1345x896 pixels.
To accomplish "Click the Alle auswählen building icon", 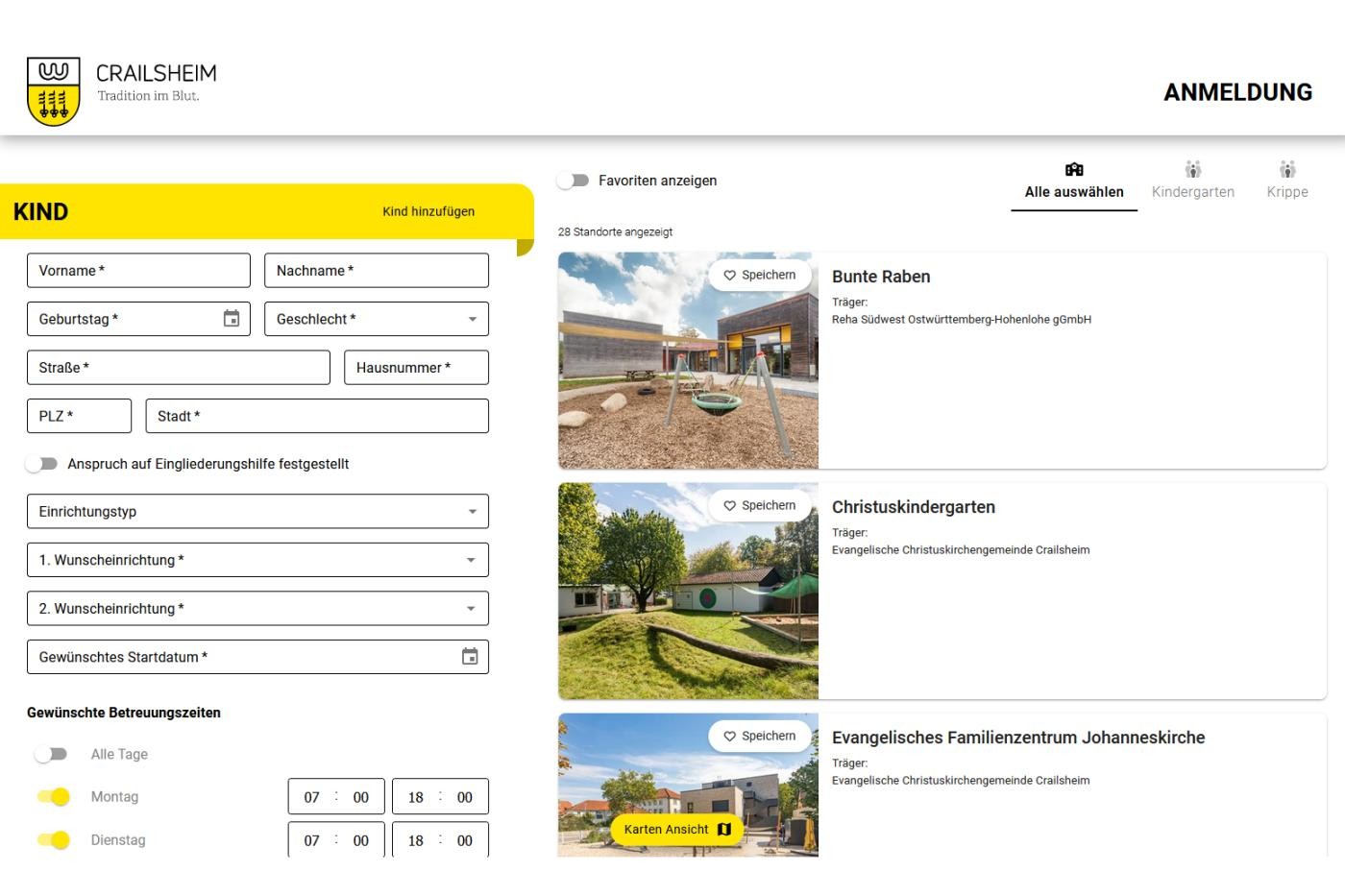I will [1074, 170].
